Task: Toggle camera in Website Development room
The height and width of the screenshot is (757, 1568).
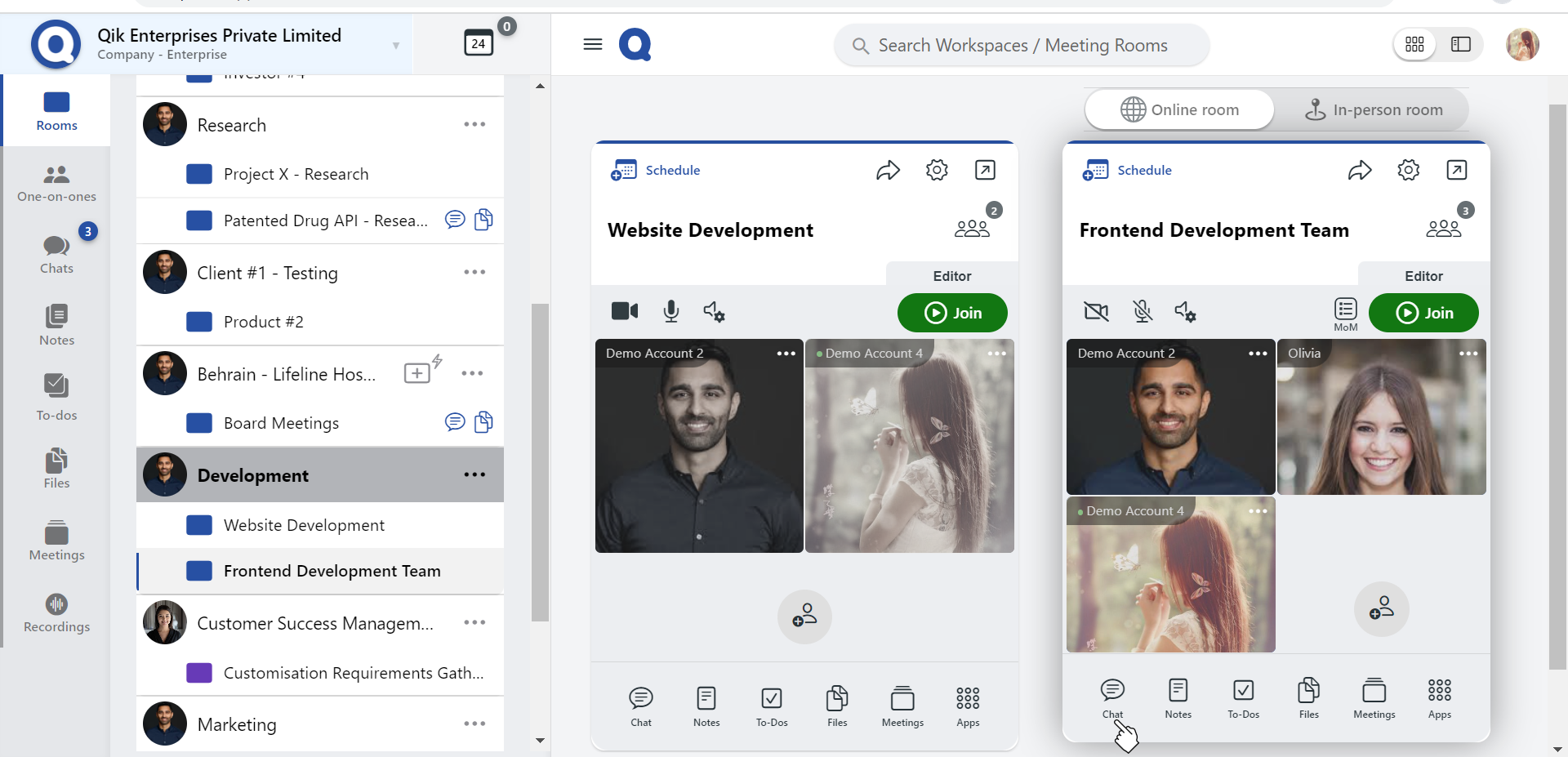Action: [625, 311]
